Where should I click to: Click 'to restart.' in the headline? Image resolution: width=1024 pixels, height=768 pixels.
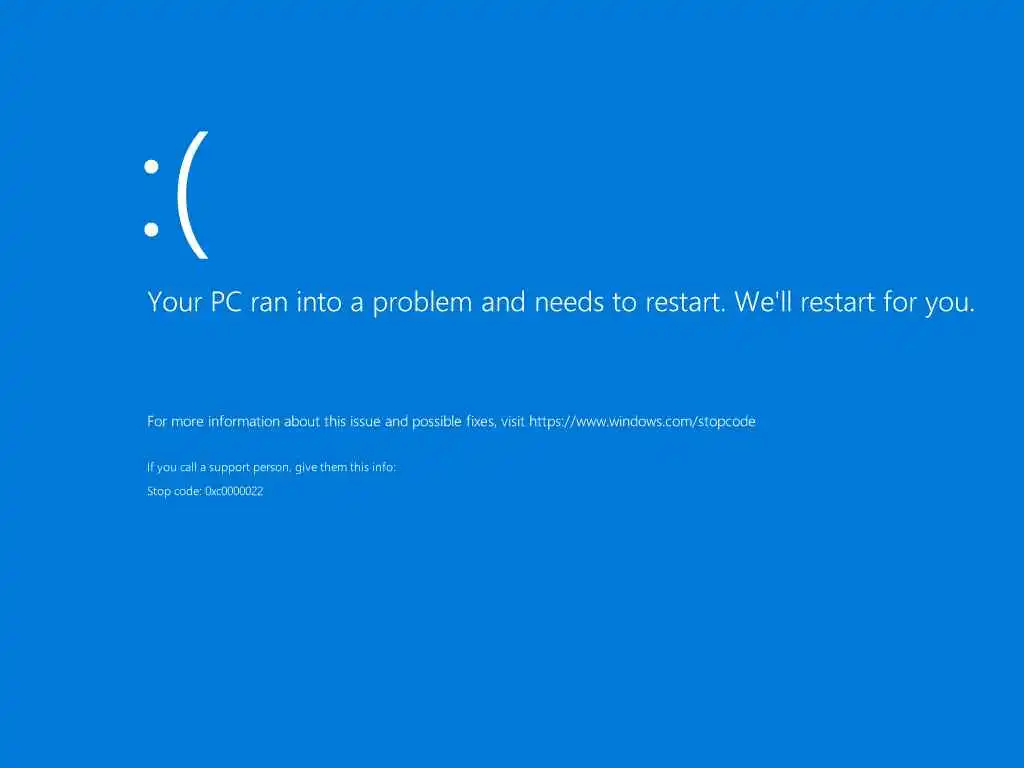pos(669,302)
